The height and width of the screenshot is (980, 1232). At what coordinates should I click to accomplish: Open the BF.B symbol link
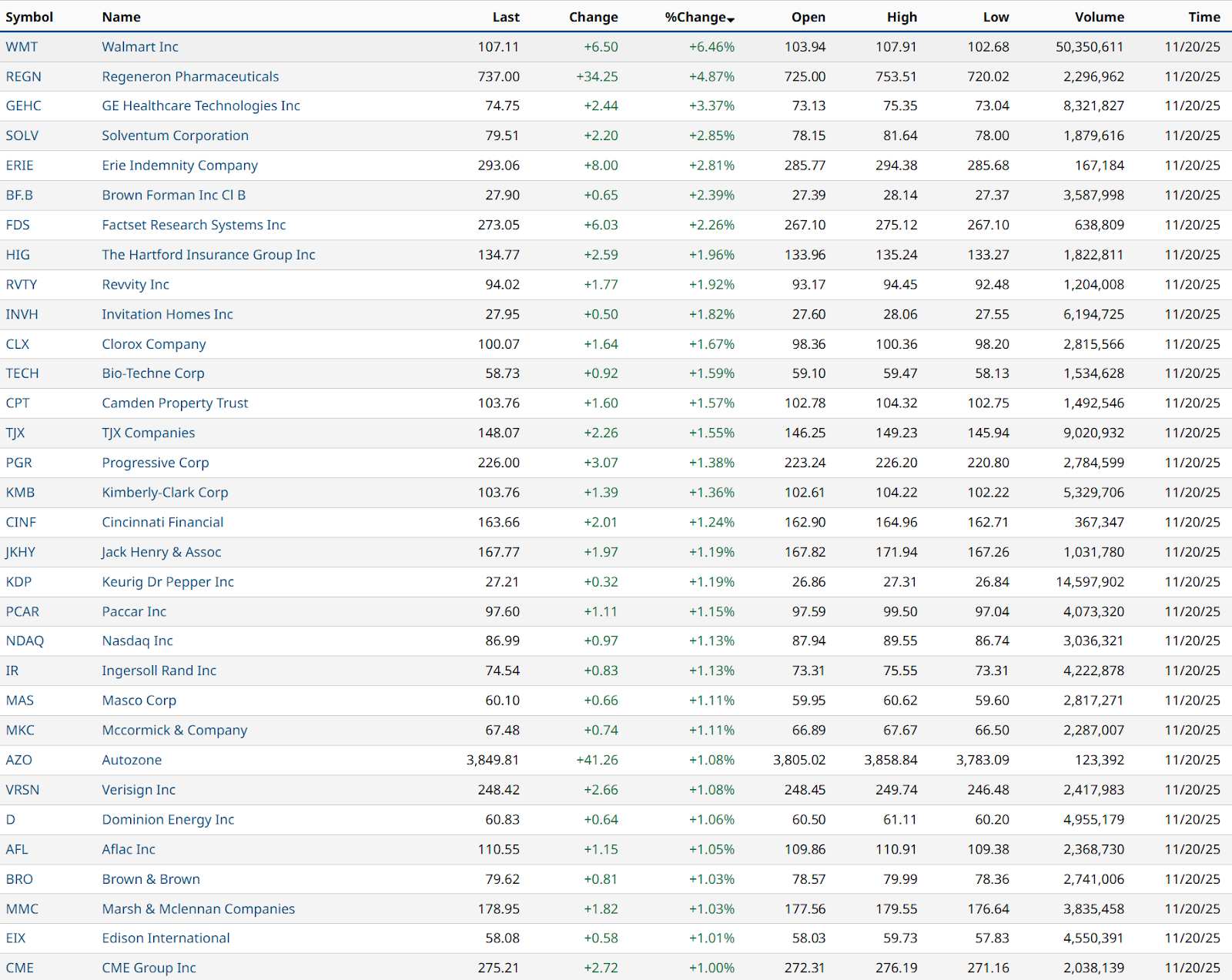click(19, 196)
